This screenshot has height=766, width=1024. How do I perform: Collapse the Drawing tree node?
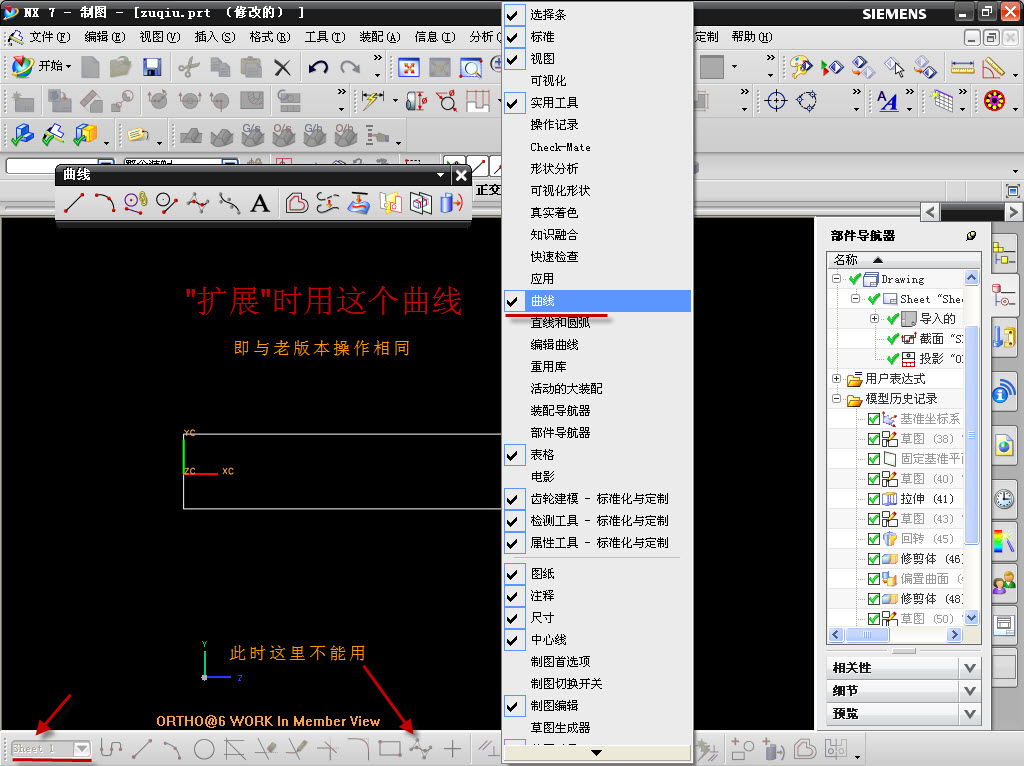click(836, 279)
